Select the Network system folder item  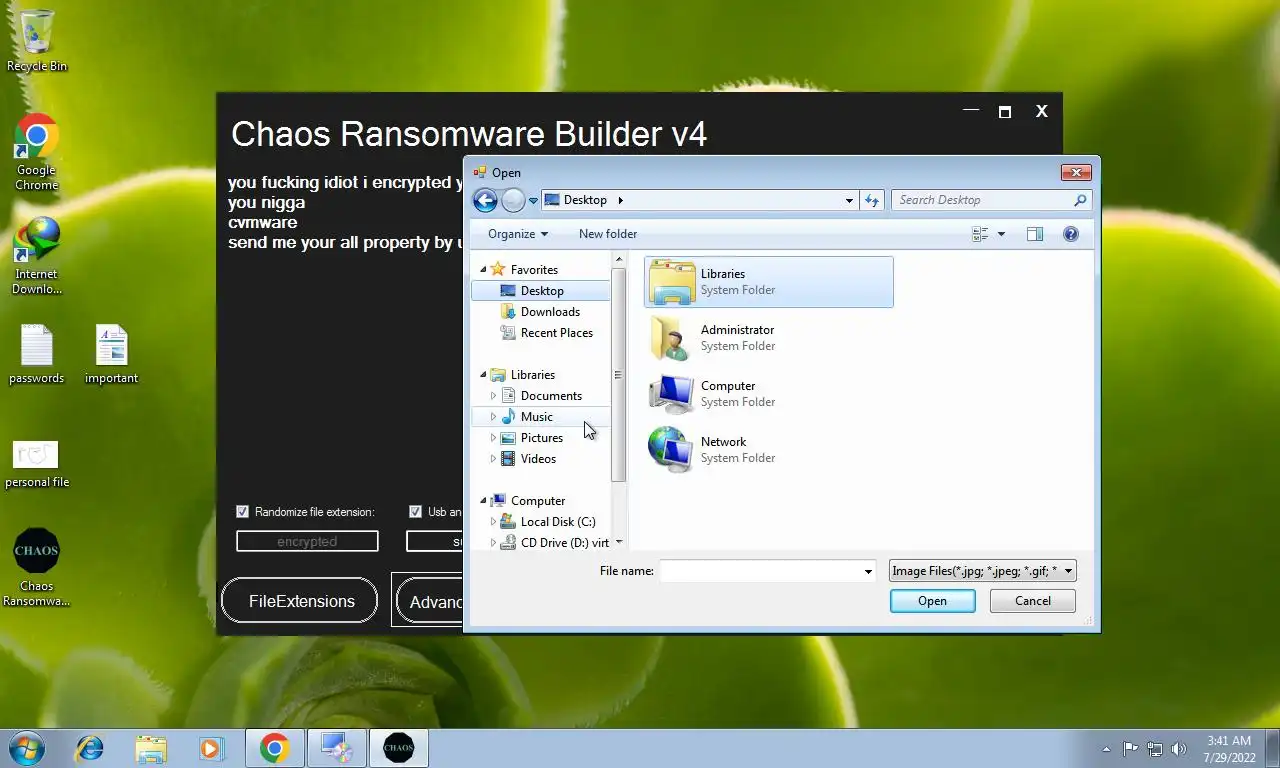click(x=769, y=450)
